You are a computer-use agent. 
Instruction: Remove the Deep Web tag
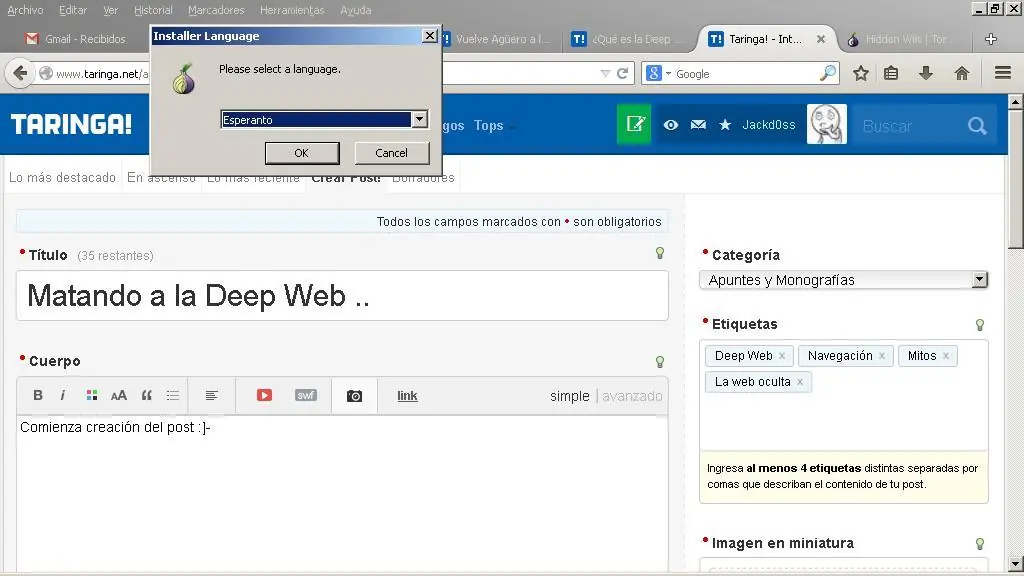[x=782, y=356]
